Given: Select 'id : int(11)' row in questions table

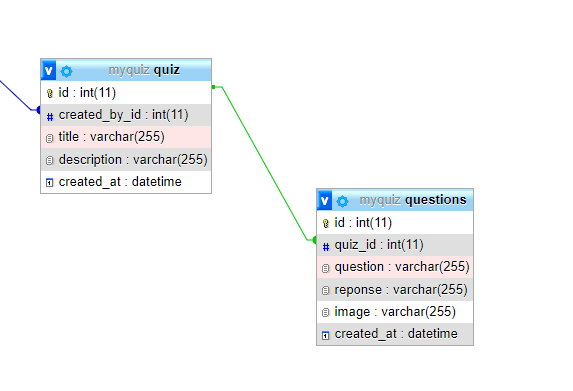Looking at the screenshot, I should click(x=395, y=223).
